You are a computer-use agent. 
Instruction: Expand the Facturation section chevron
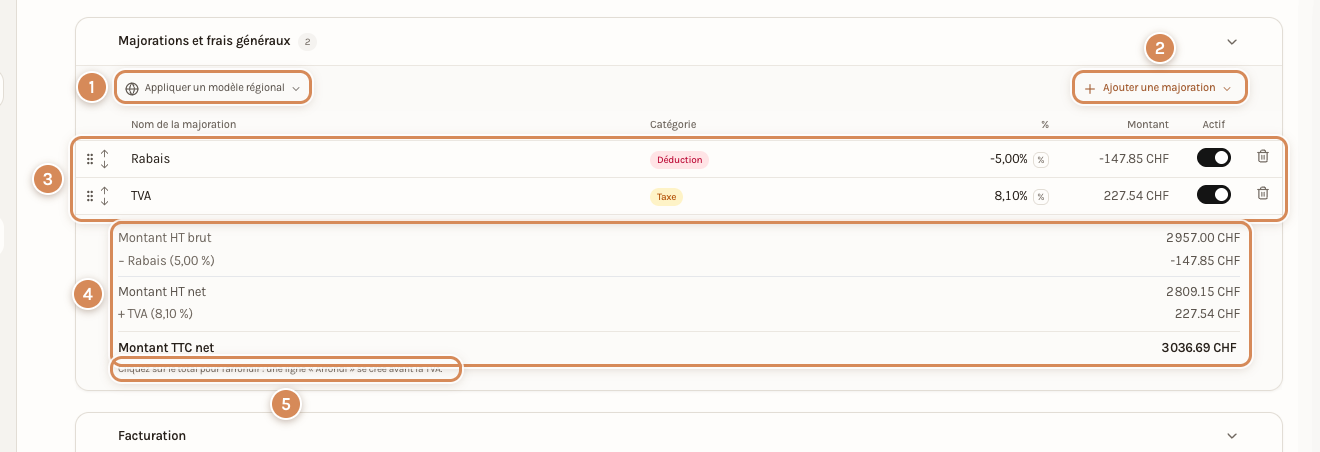coord(1232,436)
